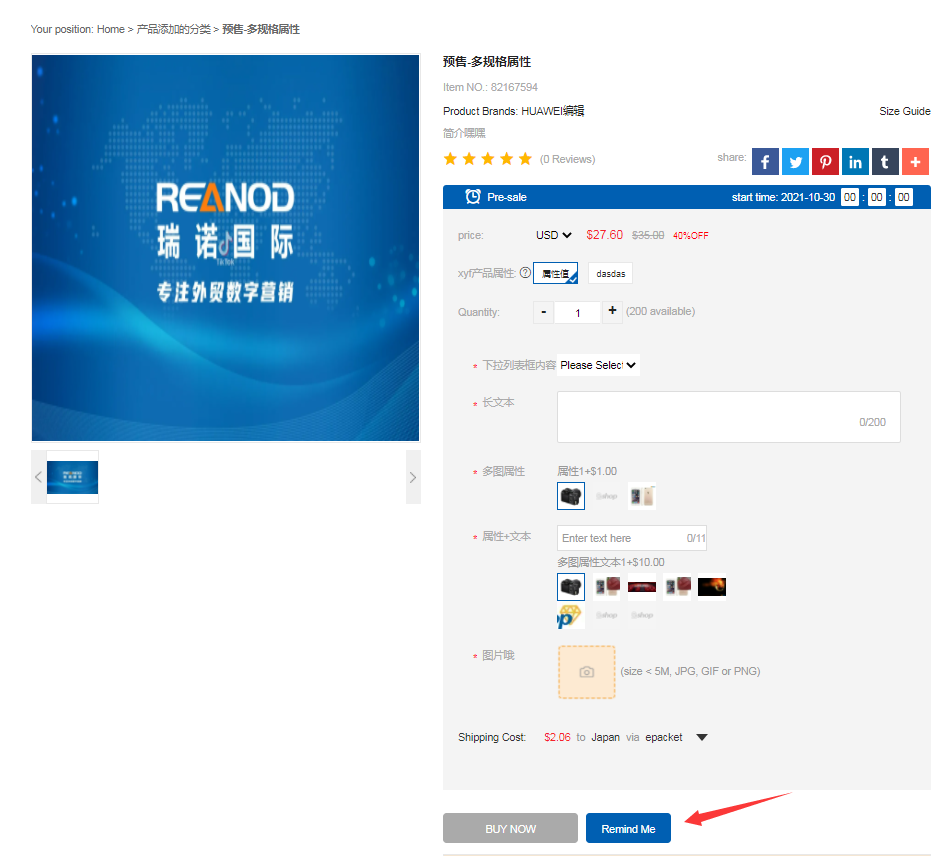This screenshot has width=946, height=856.
Task: Click the 属性1+$1.00 label
Action: tap(586, 471)
